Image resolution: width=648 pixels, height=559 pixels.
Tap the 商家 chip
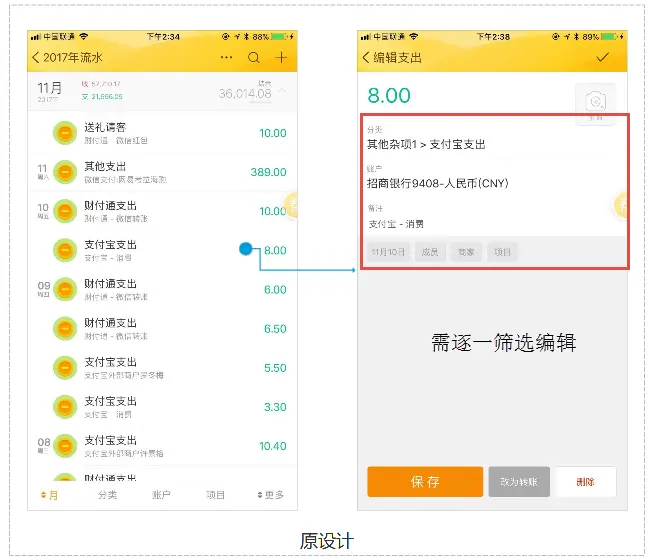pos(466,252)
